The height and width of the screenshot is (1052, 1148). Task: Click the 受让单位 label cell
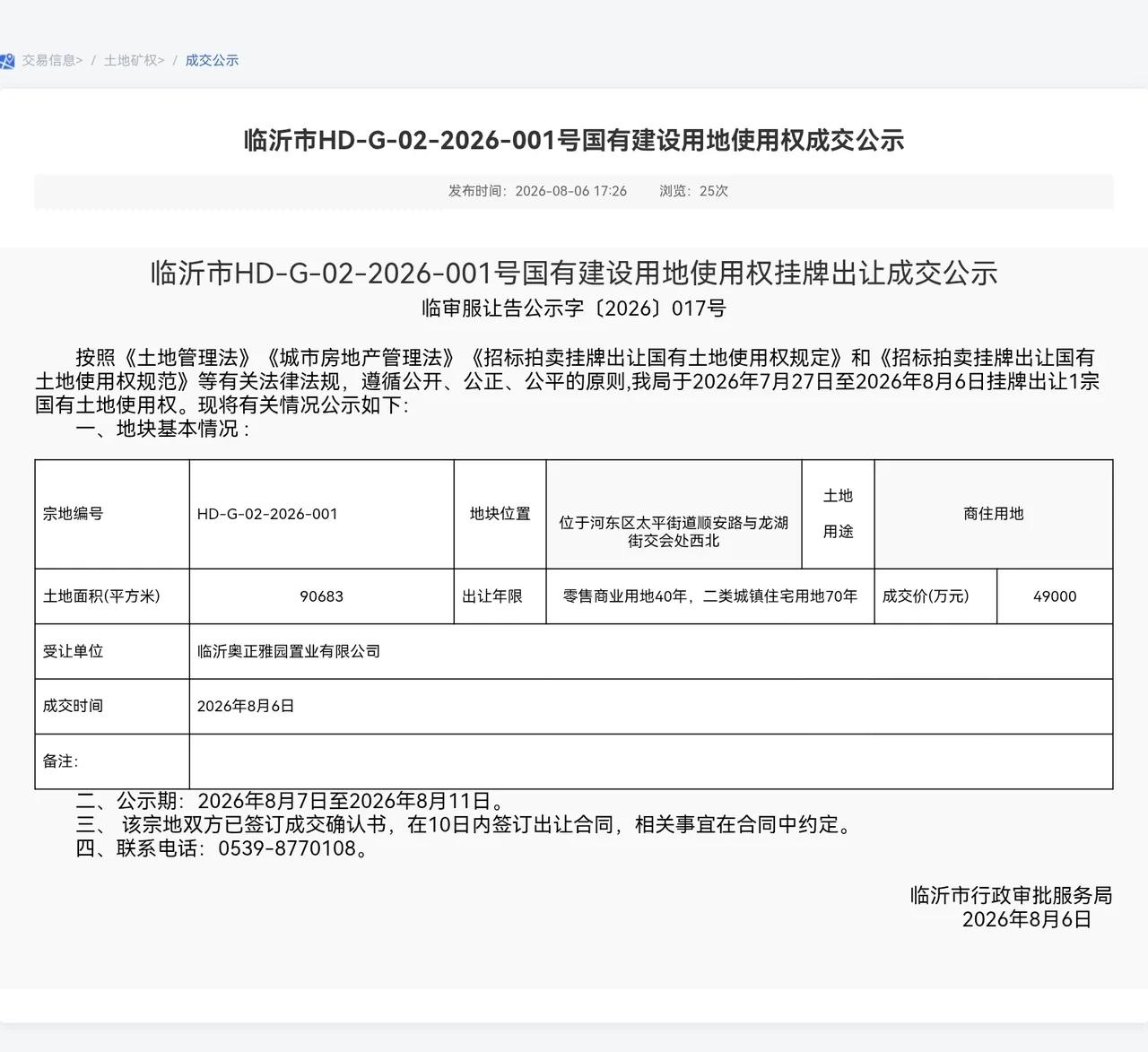[112, 651]
